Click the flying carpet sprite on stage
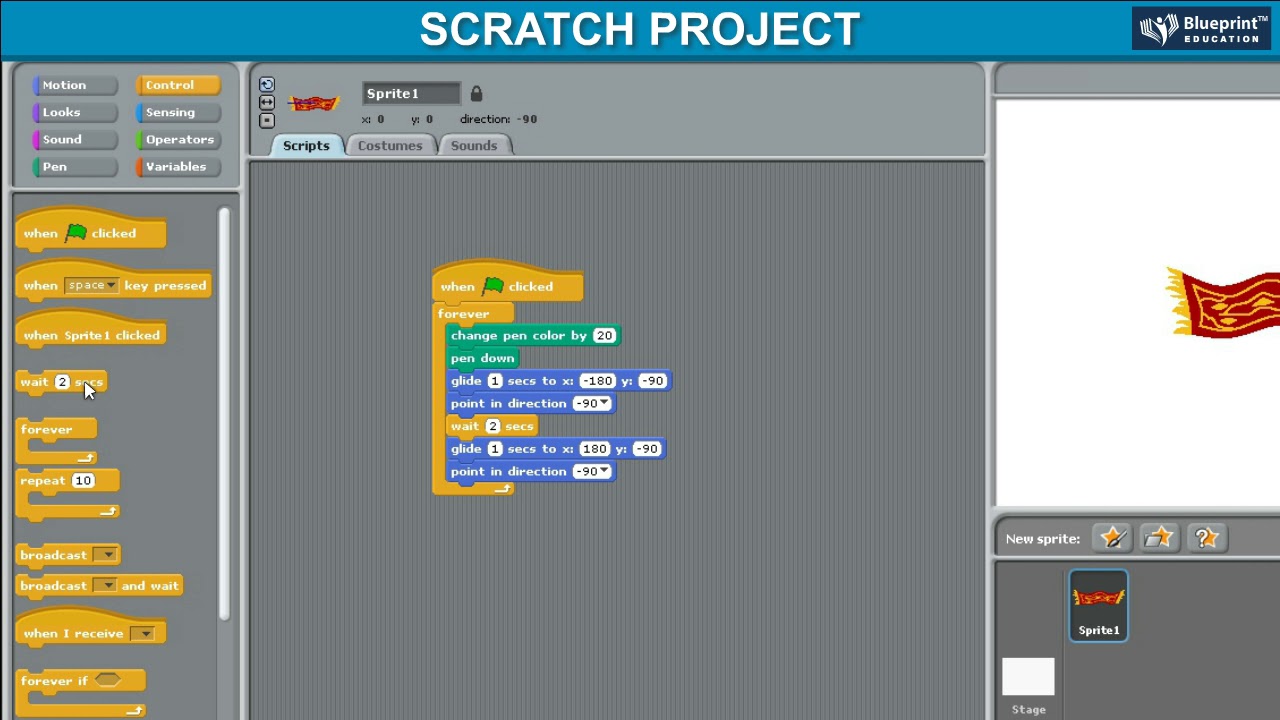The image size is (1280, 720). (x=1222, y=302)
